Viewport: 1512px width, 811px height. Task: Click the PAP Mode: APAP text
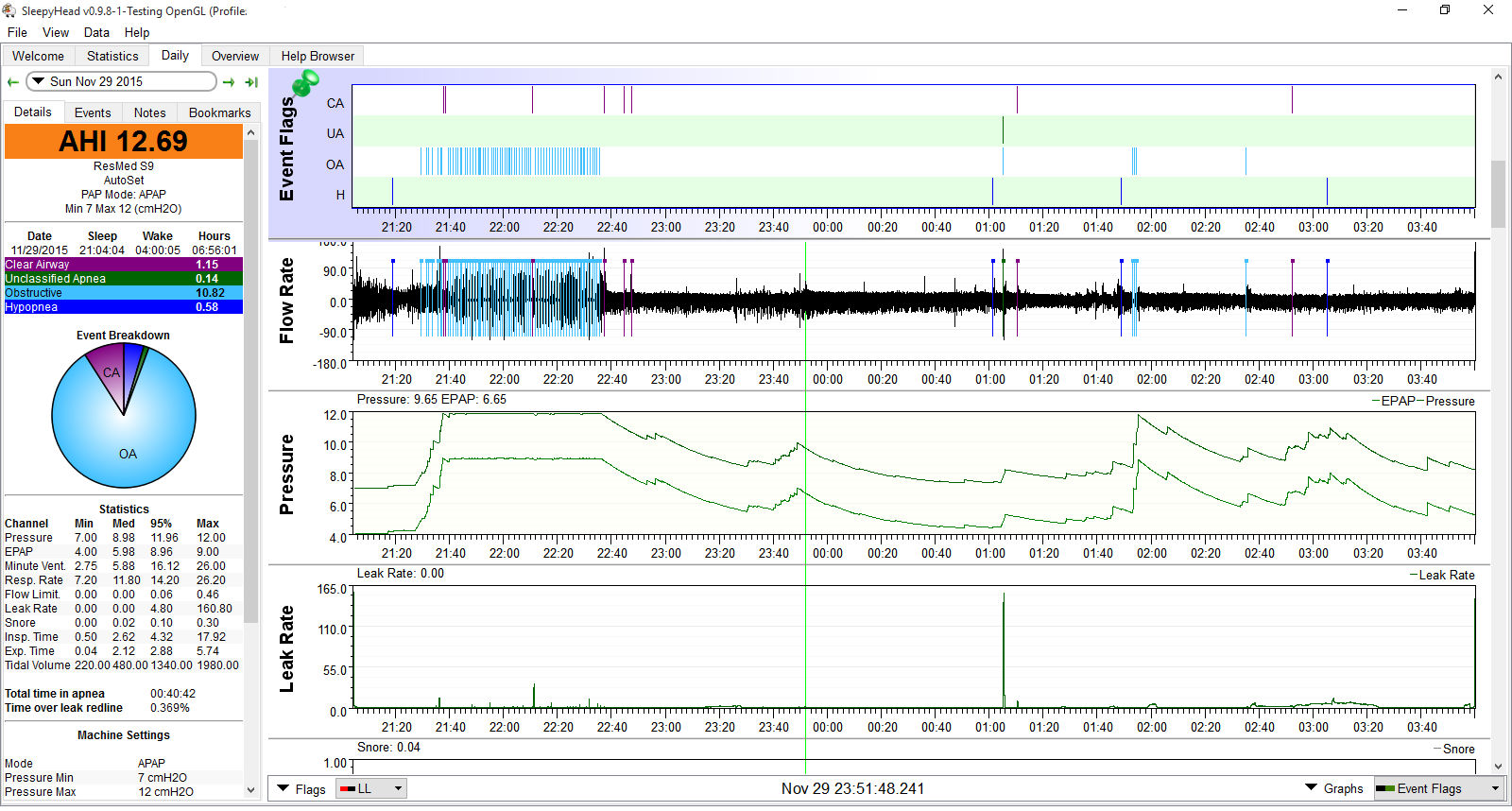click(124, 195)
